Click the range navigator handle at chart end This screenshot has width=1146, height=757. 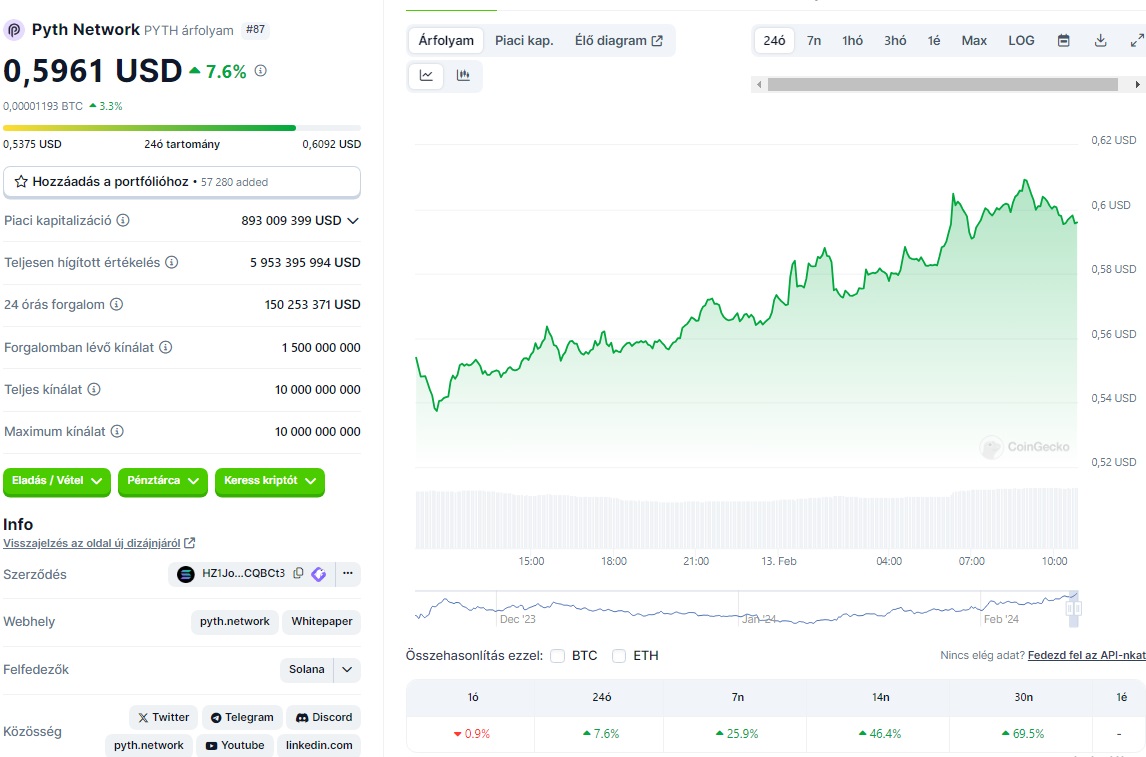[x=1074, y=608]
